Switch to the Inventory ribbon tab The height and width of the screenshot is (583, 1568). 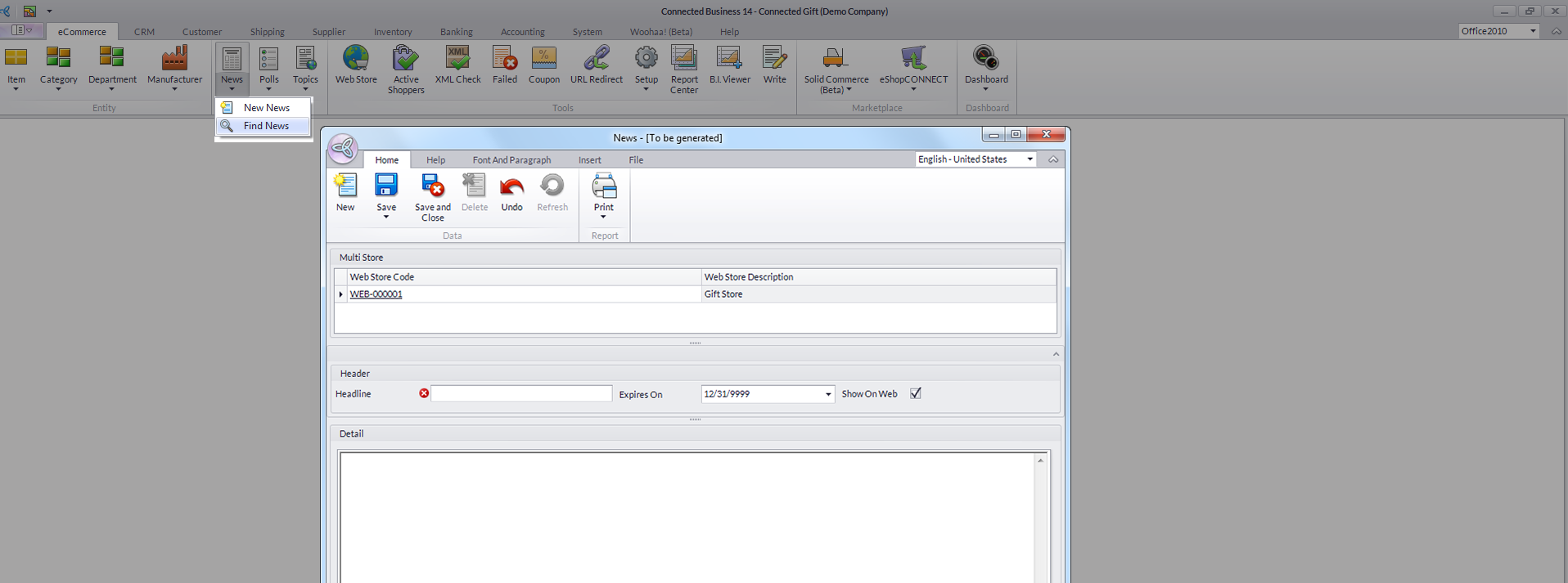tap(393, 32)
